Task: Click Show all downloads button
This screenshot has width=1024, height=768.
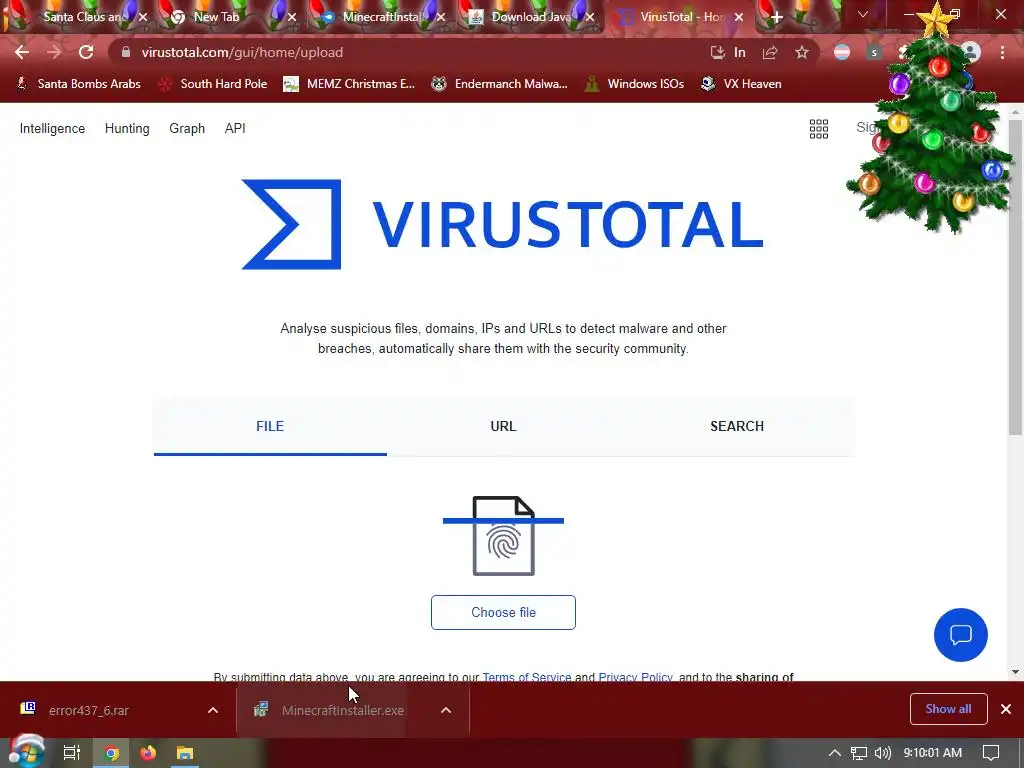Action: point(948,709)
